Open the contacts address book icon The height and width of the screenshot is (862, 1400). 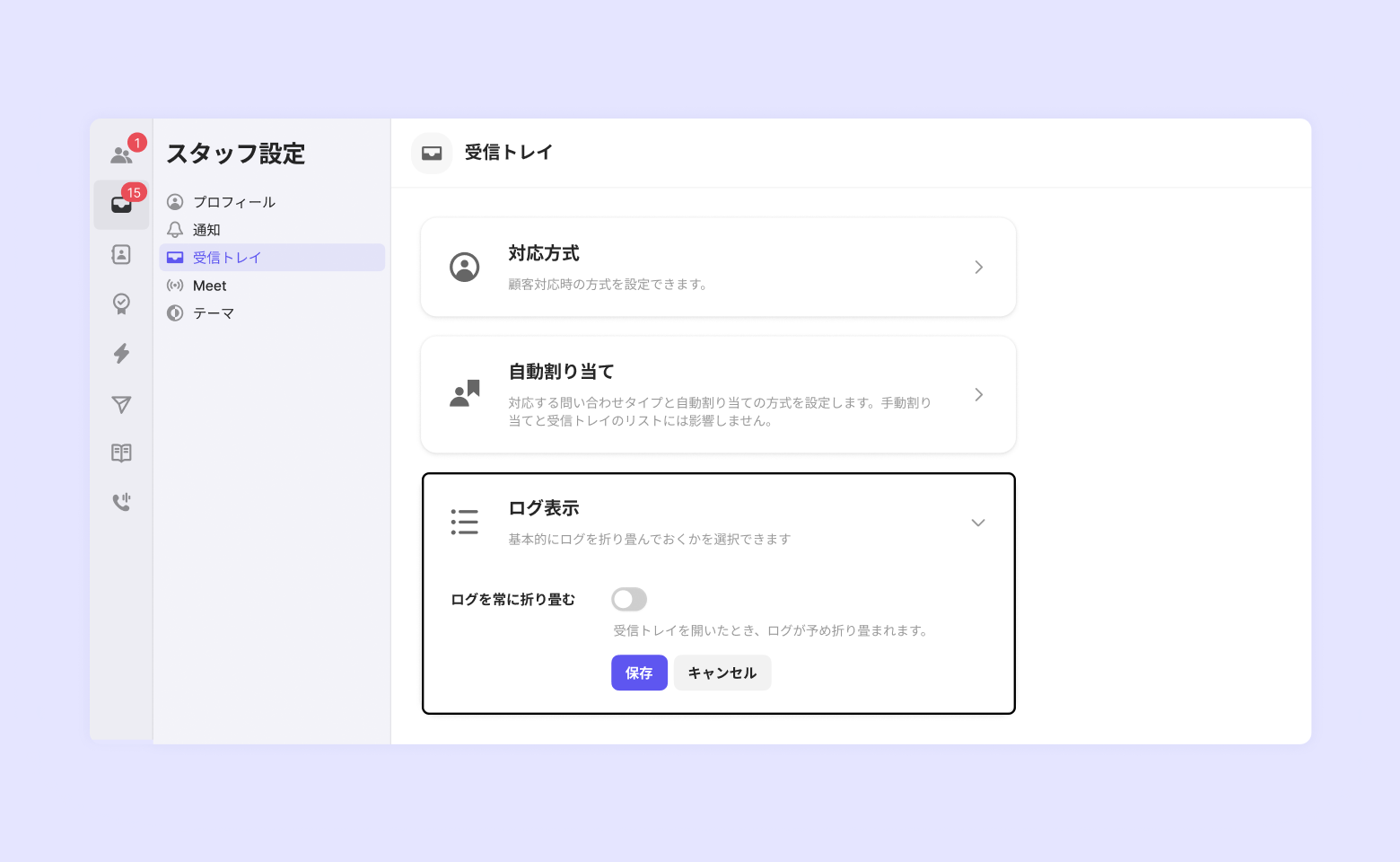tap(121, 255)
